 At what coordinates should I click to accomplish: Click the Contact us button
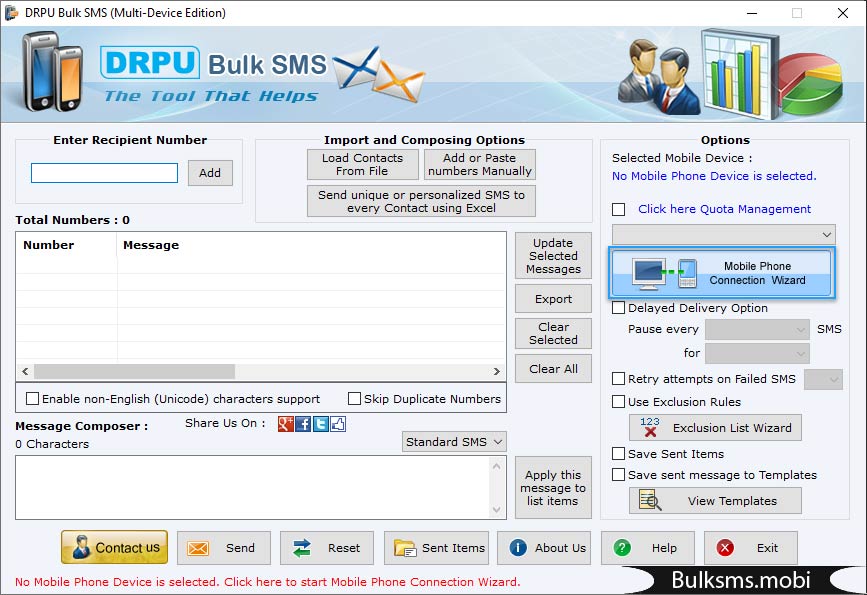click(114, 547)
